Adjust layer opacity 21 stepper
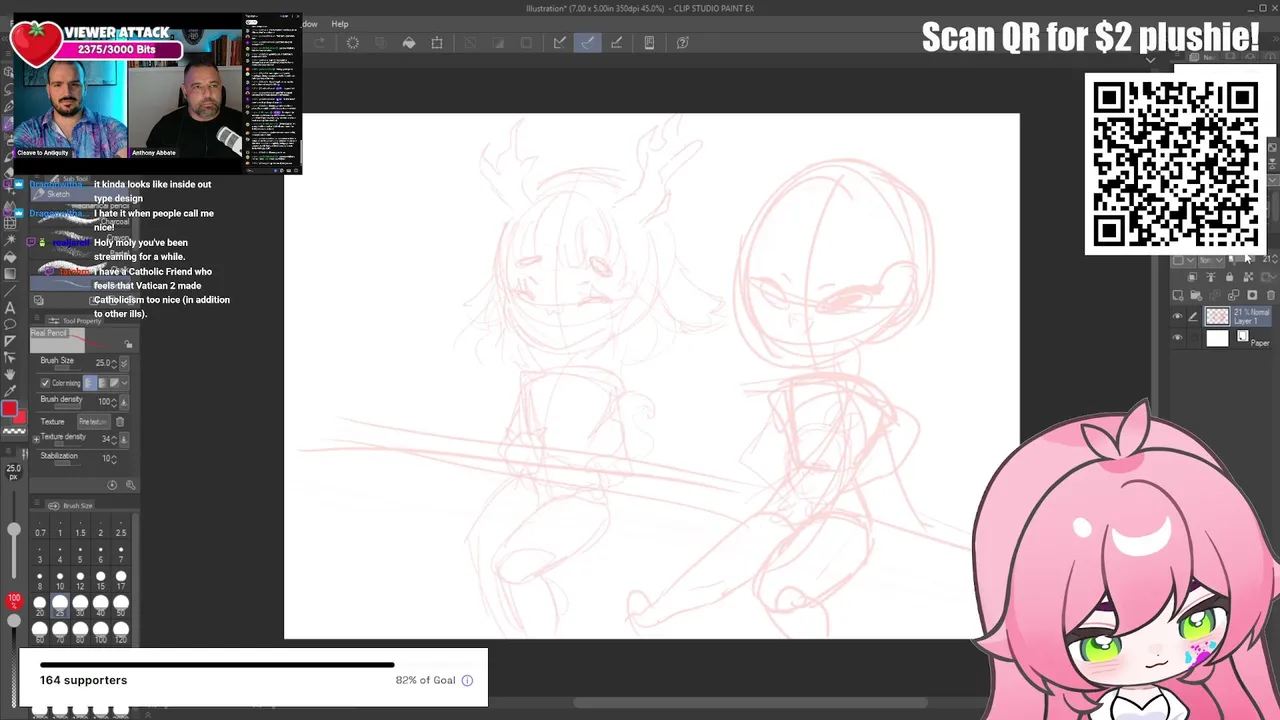This screenshot has width=1280, height=720. coord(1275,260)
